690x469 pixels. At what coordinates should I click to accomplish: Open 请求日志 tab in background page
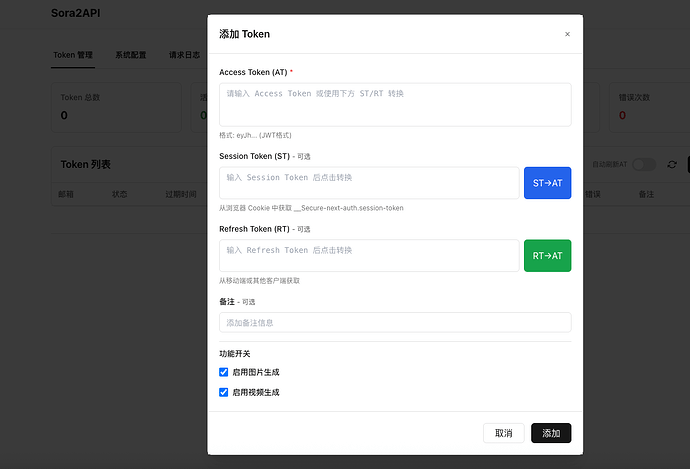(x=184, y=55)
